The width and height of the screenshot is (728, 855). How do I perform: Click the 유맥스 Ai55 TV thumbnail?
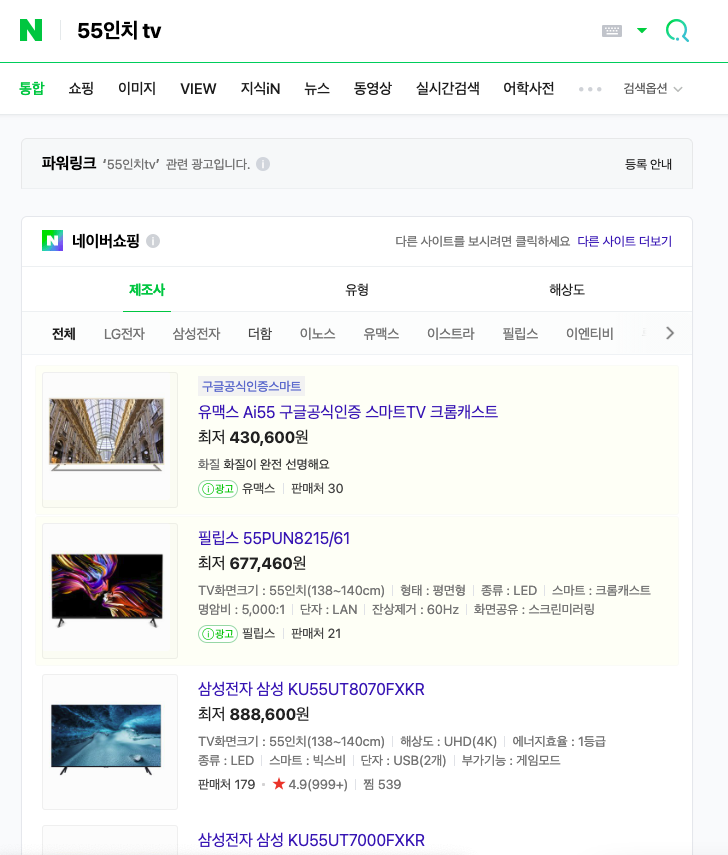pos(110,439)
